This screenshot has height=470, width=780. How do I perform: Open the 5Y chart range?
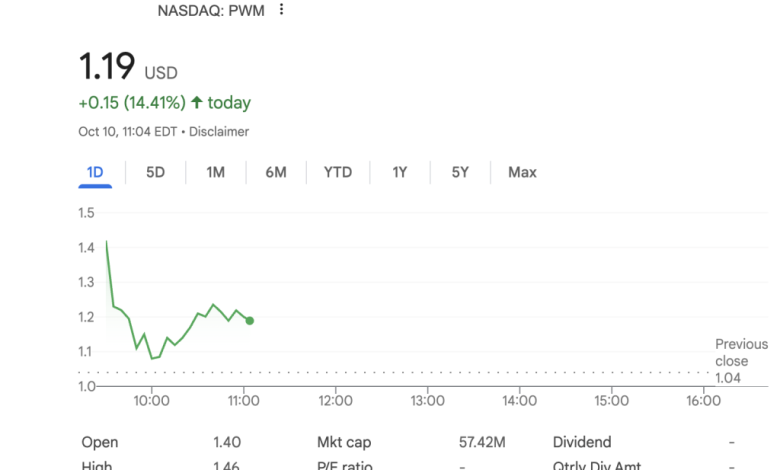point(460,172)
